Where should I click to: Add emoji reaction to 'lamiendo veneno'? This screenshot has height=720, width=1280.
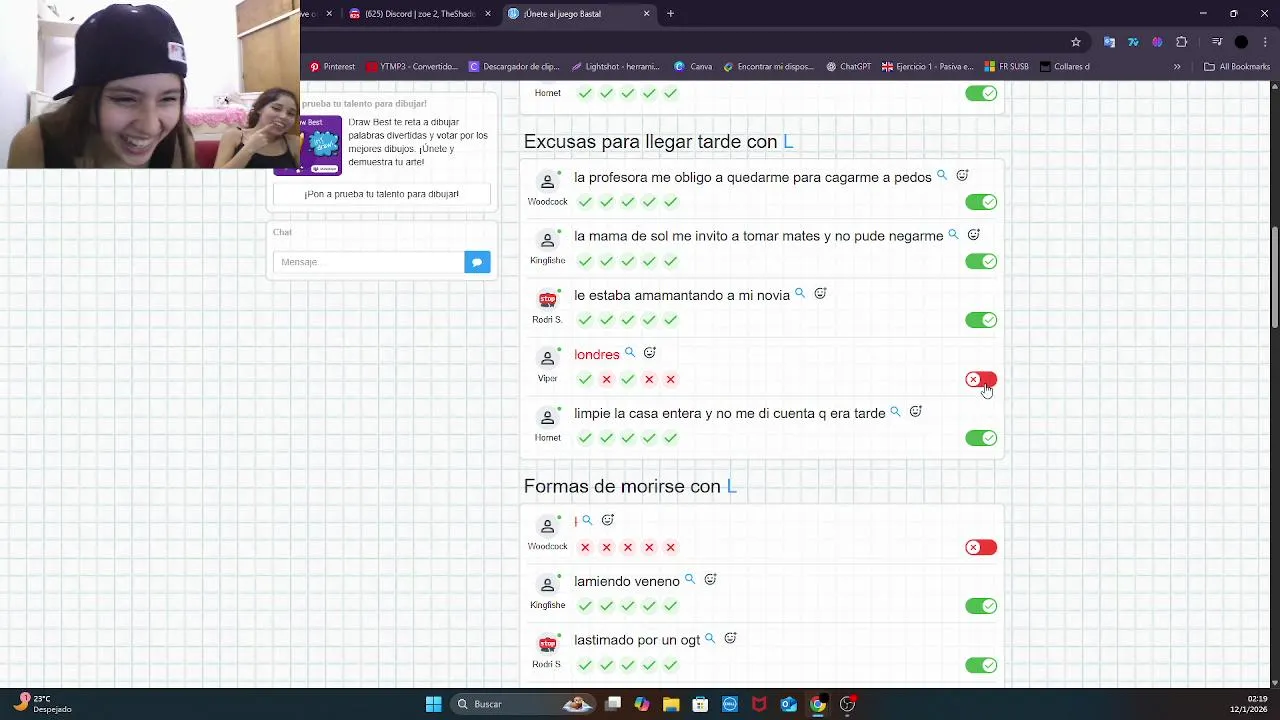[710, 580]
